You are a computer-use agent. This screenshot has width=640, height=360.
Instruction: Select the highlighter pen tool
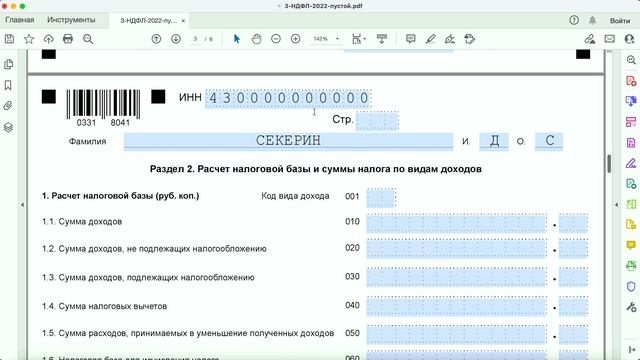[x=430, y=39]
